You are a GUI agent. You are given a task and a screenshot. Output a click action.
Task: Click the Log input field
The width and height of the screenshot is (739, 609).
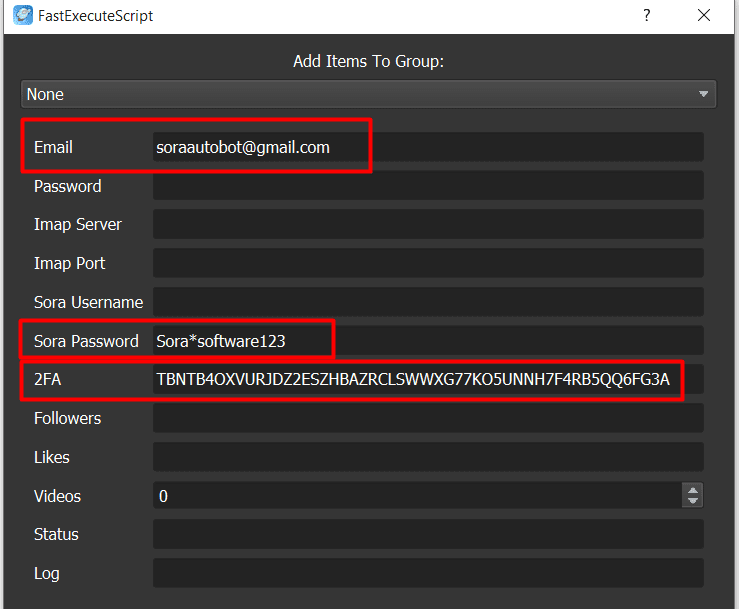coord(428,573)
